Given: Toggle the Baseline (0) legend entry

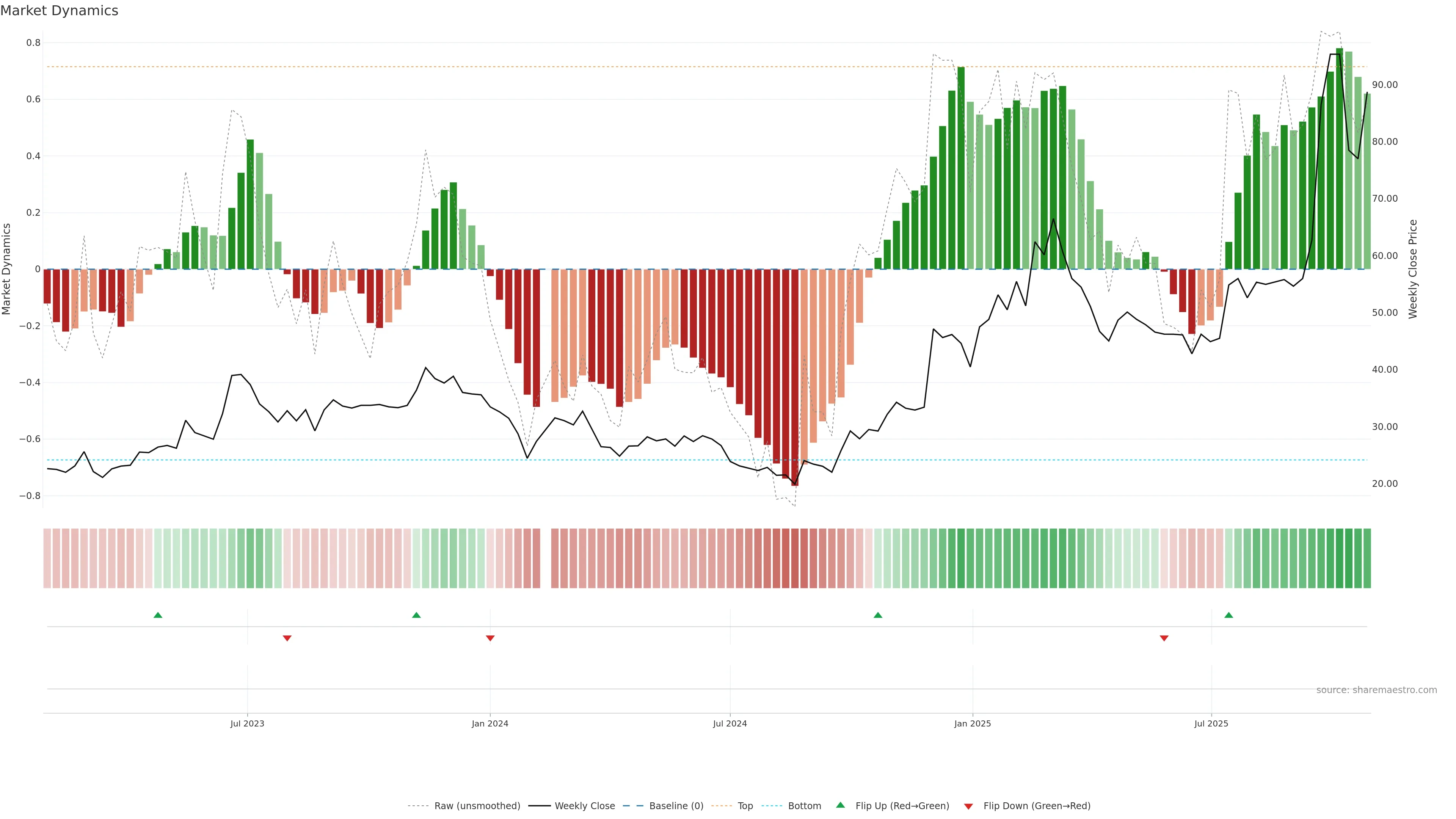Looking at the screenshot, I should tap(675, 806).
